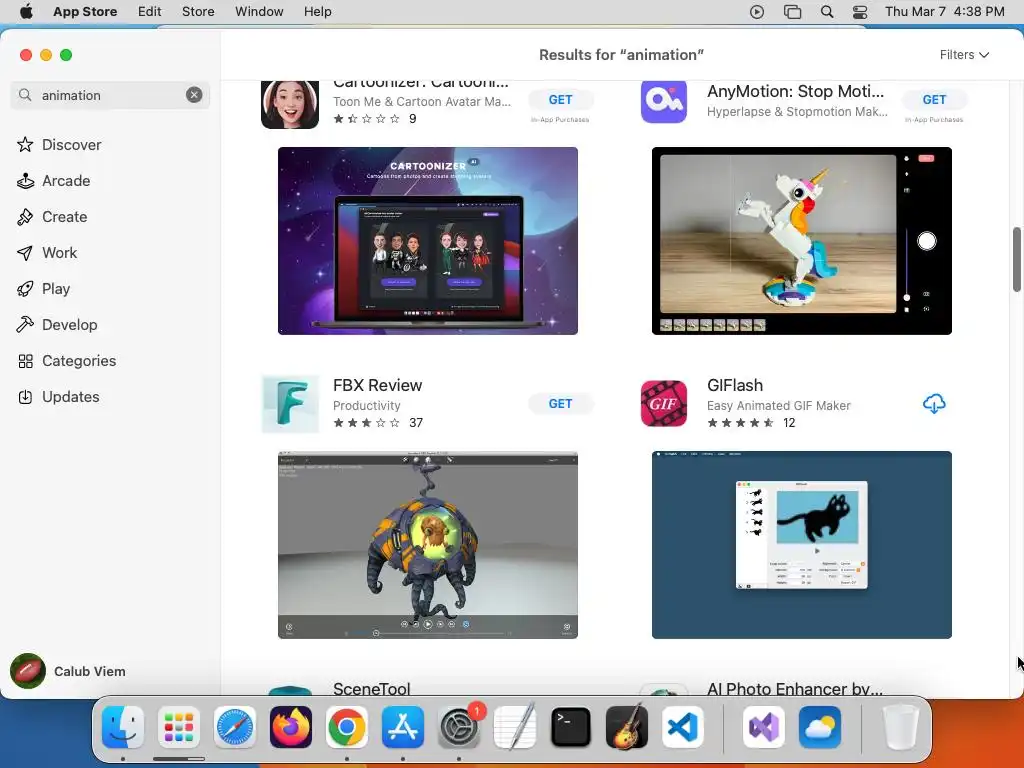Viewport: 1024px width, 768px height.
Task: View the GIFlash cat screenshot
Action: 801,545
